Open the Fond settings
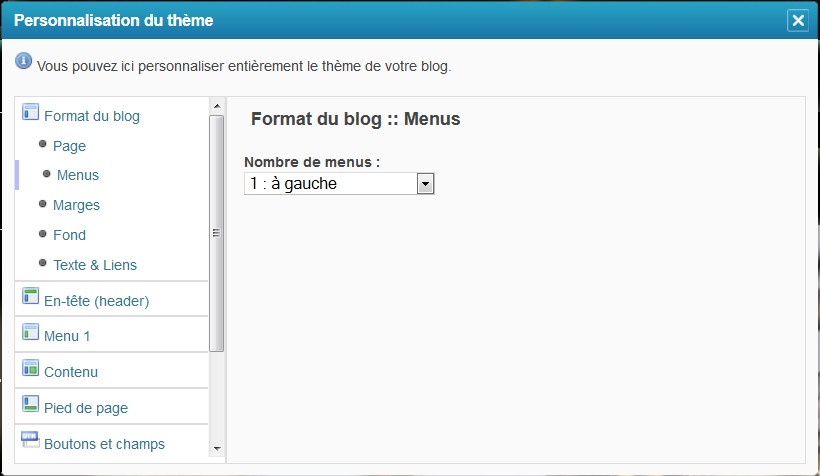This screenshot has height=476, width=820. (69, 235)
